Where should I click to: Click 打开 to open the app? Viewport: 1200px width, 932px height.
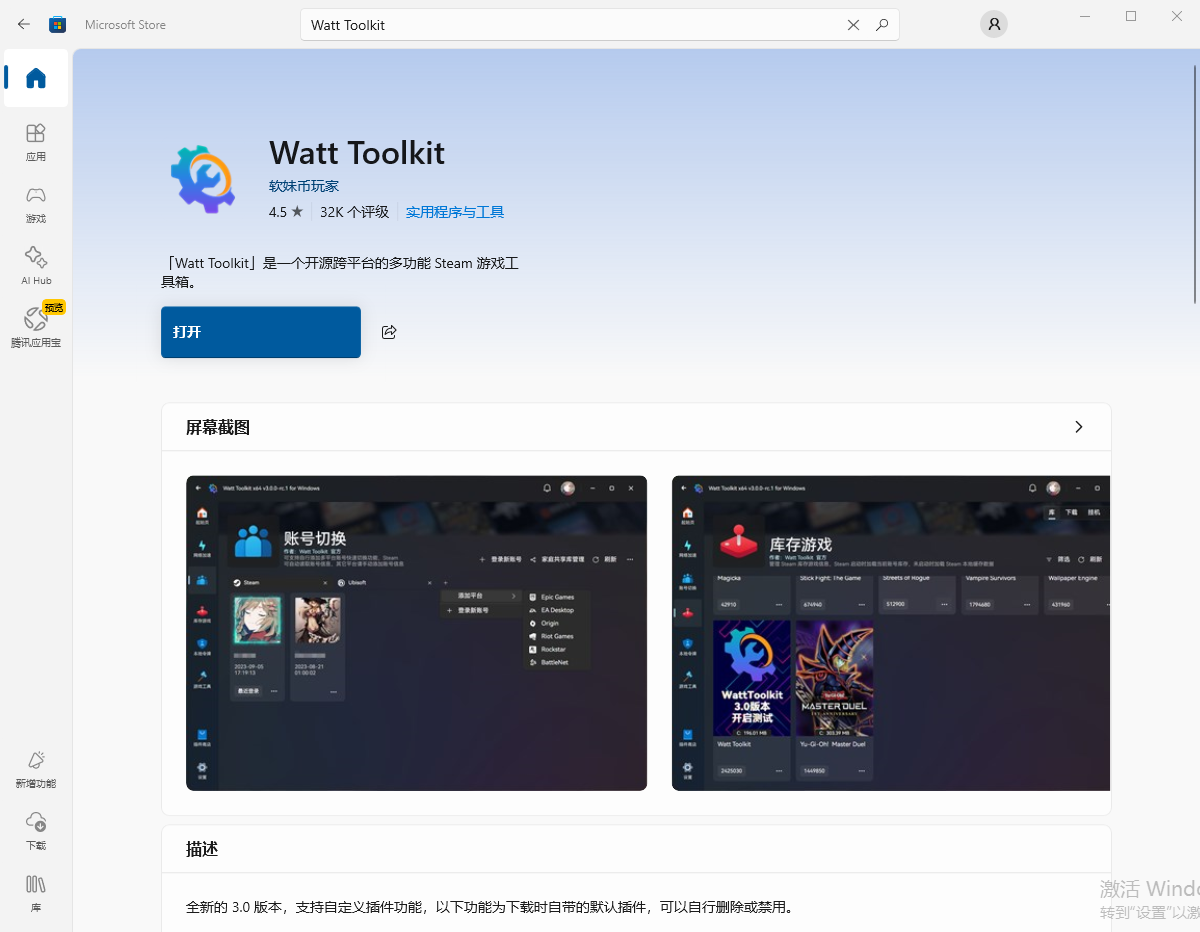pos(261,332)
